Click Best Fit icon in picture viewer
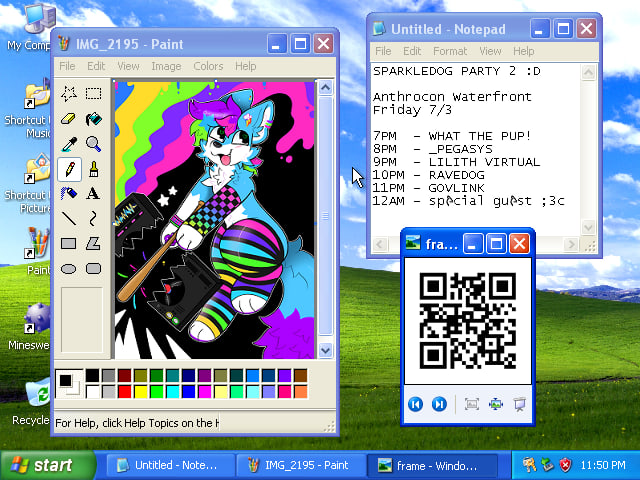The width and height of the screenshot is (640, 480). click(x=472, y=404)
